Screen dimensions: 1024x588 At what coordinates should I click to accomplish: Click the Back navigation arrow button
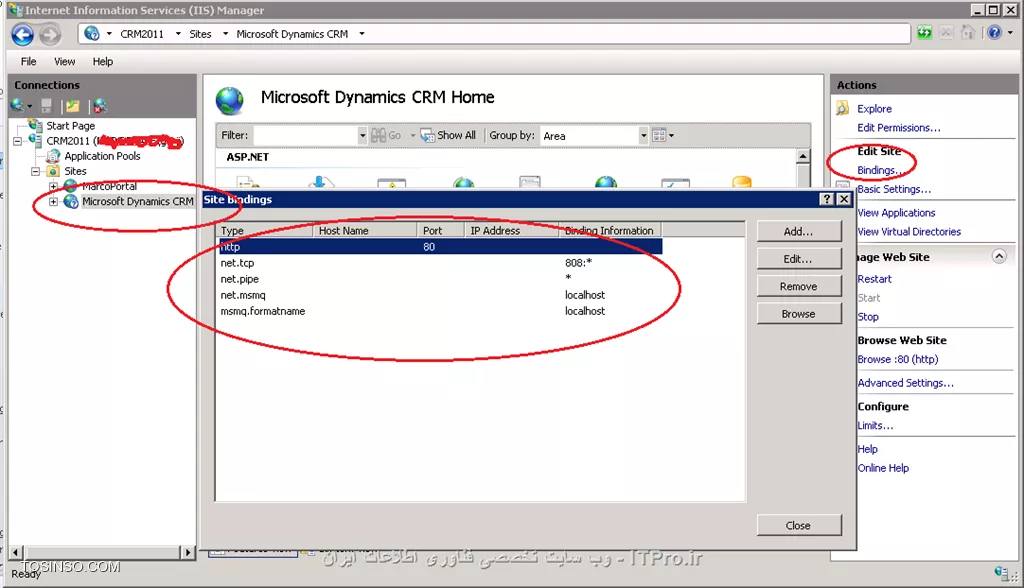pyautogui.click(x=23, y=34)
